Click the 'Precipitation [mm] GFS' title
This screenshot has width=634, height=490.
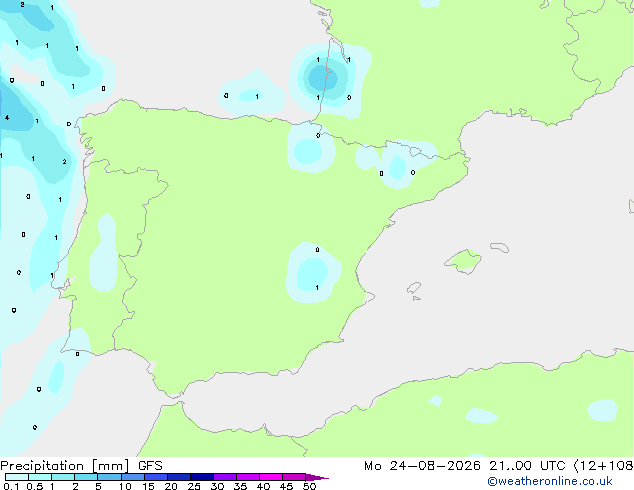click(81, 466)
